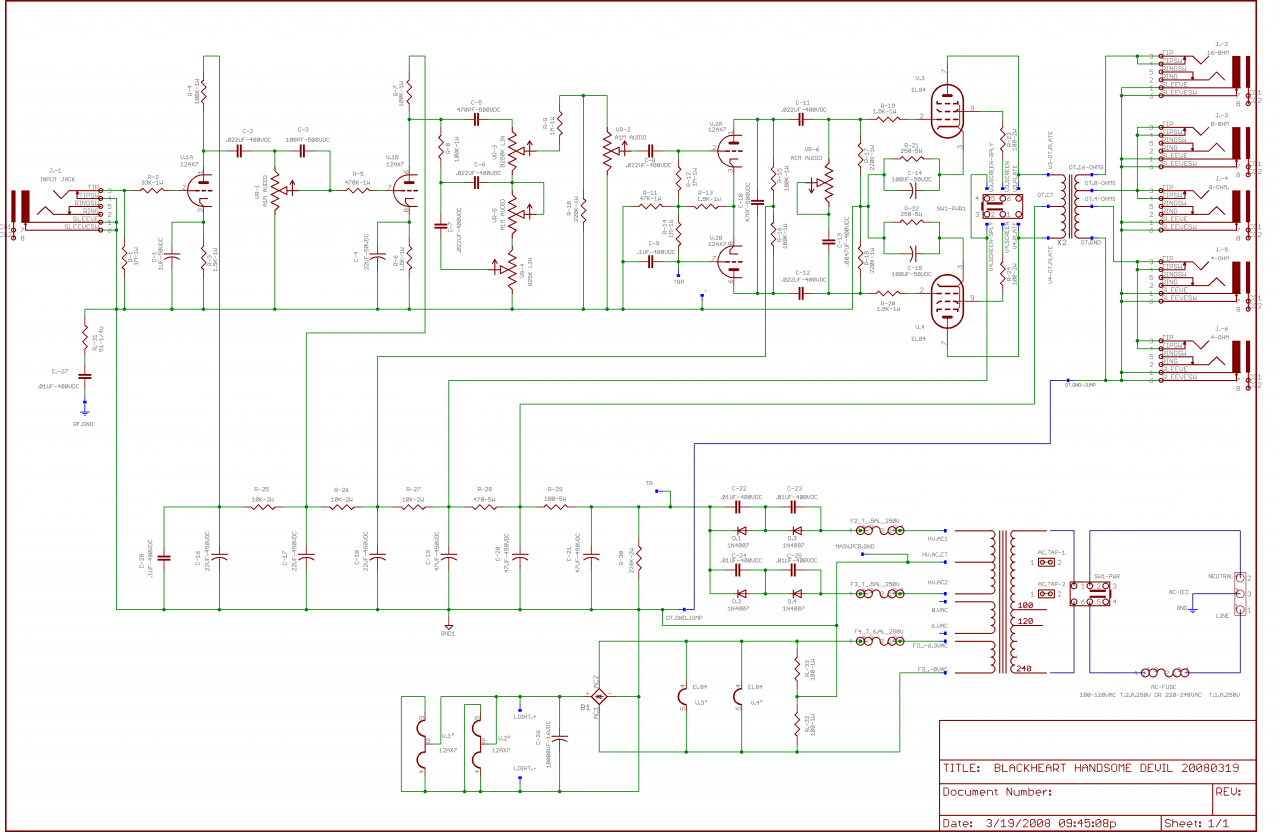The image size is (1280, 832).
Task: Select the V-4 EL84 tube symbol
Action: pyautogui.click(x=945, y=300)
